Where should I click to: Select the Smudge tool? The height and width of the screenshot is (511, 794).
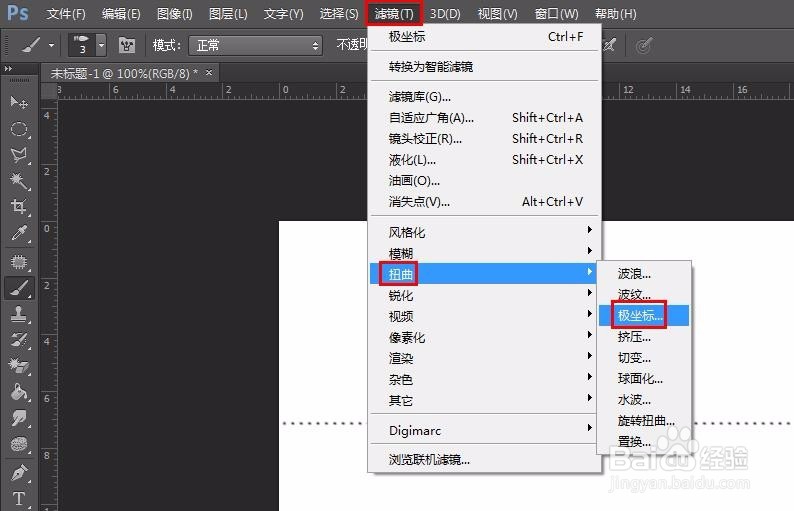[x=19, y=418]
